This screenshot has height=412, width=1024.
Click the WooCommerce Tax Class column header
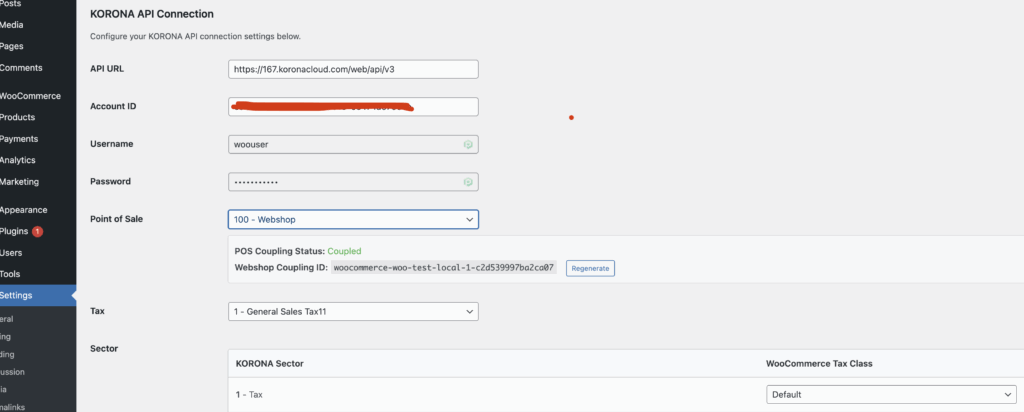click(819, 363)
